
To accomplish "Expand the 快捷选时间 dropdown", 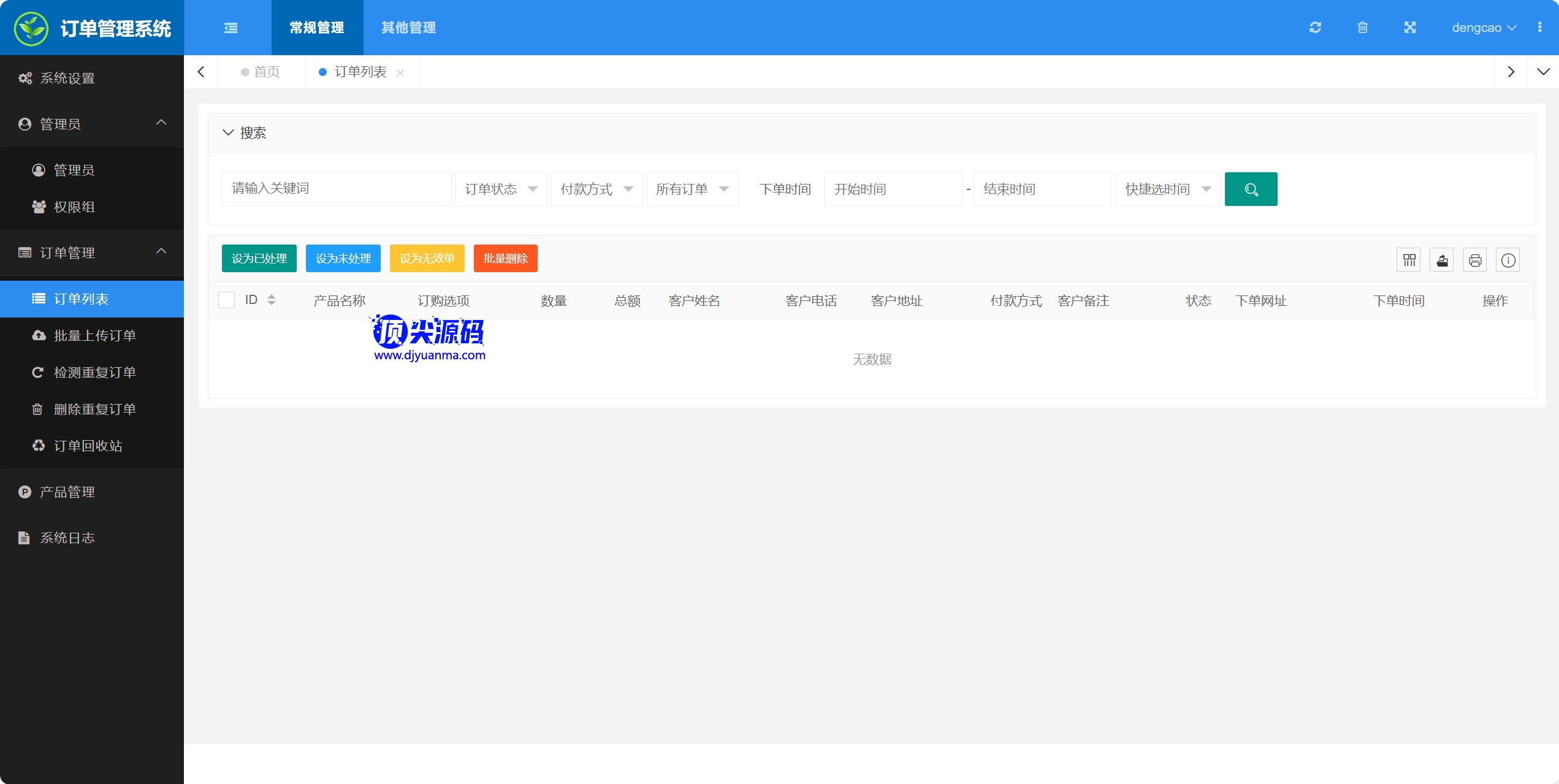I will coord(1167,189).
